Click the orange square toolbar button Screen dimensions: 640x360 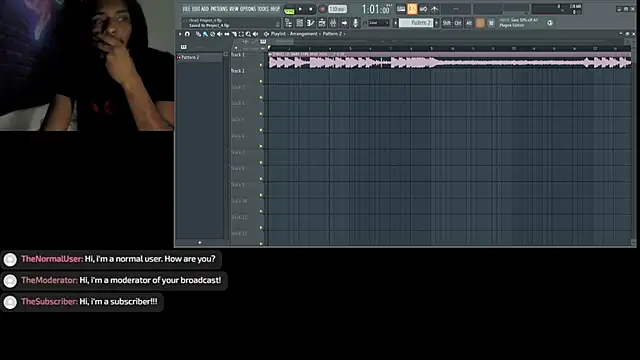click(480, 23)
